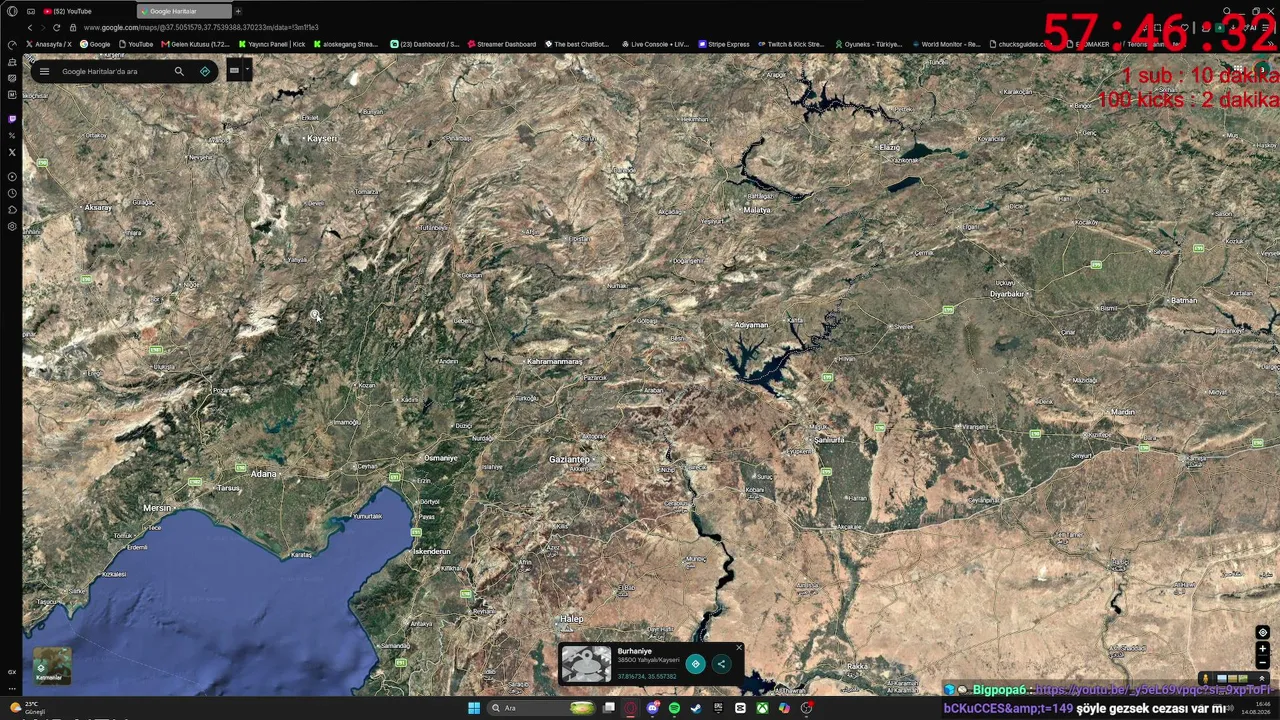Open Spotify from the taskbar
This screenshot has width=1280, height=720.
point(674,708)
